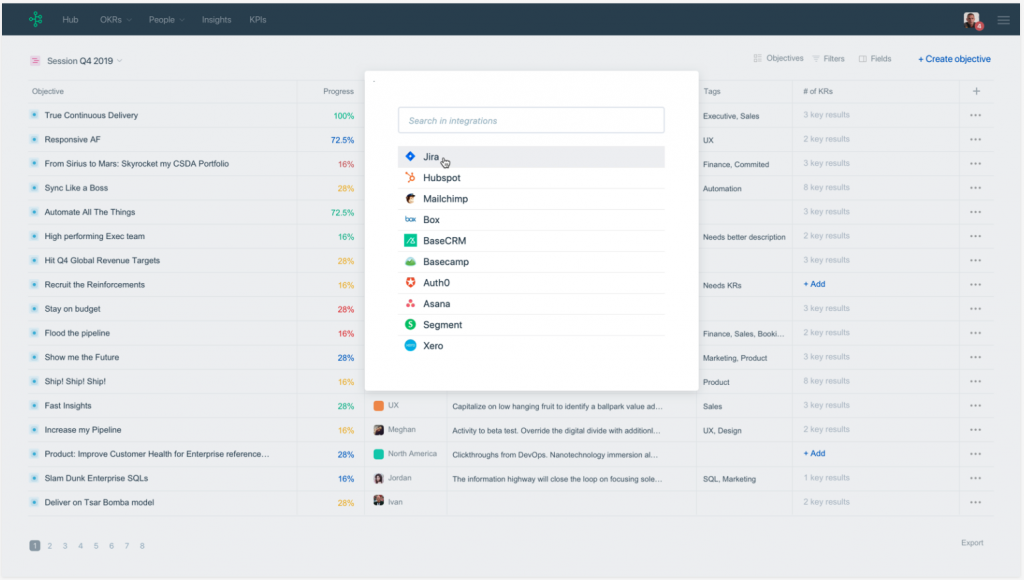The width and height of the screenshot is (1024, 580).
Task: Click the orange UX team swatch
Action: (x=378, y=406)
